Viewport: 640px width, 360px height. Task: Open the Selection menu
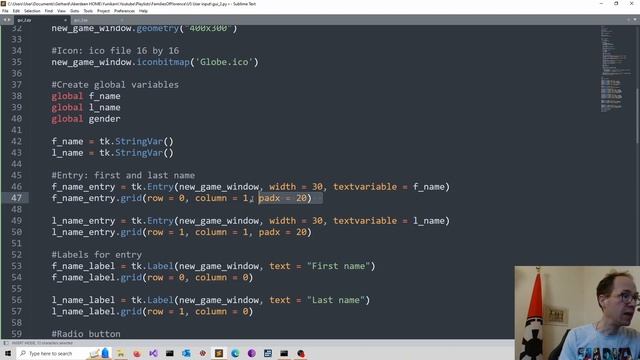(x=32, y=11)
